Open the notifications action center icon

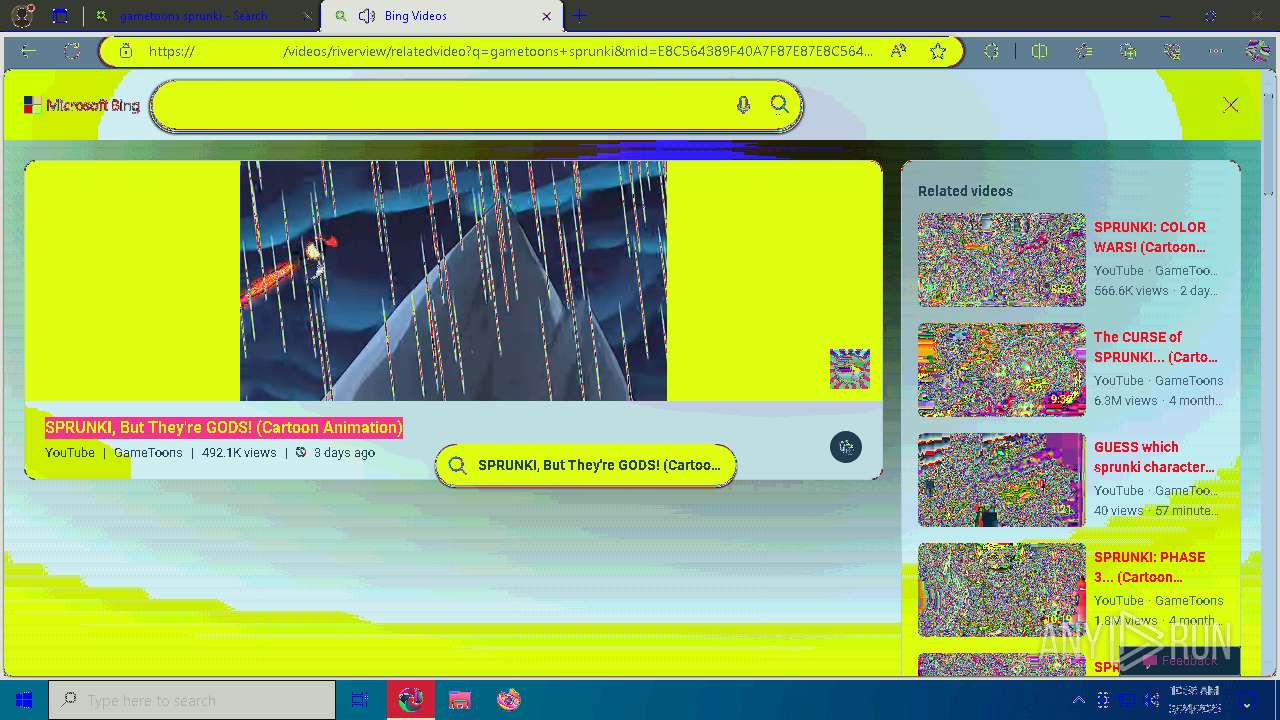pos(1248,700)
